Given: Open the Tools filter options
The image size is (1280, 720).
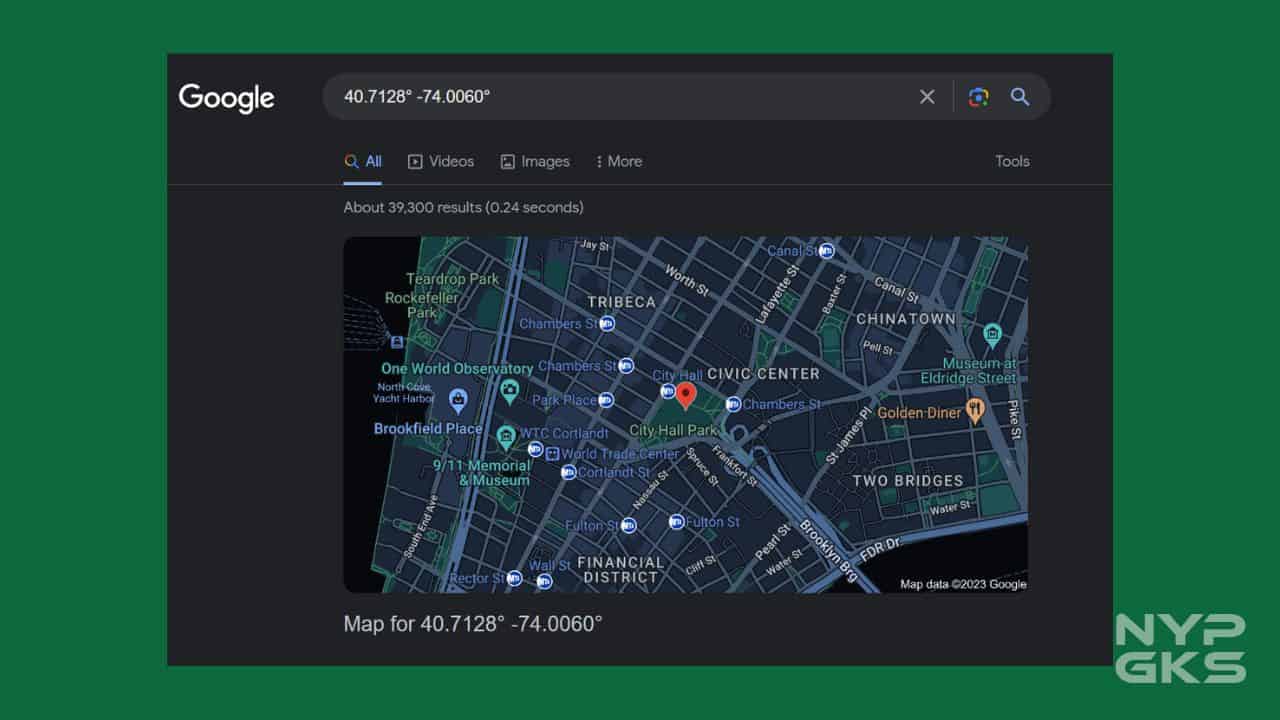Looking at the screenshot, I should 1011,161.
